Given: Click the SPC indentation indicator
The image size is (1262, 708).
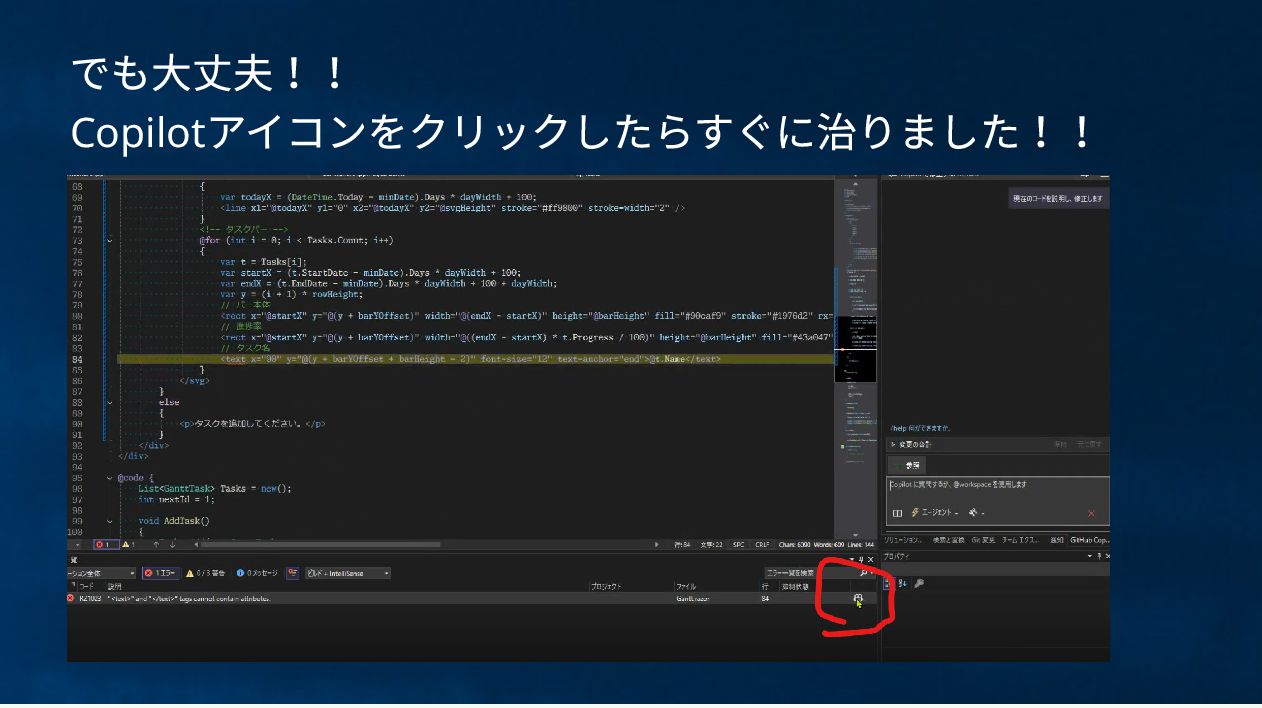Looking at the screenshot, I should (738, 545).
